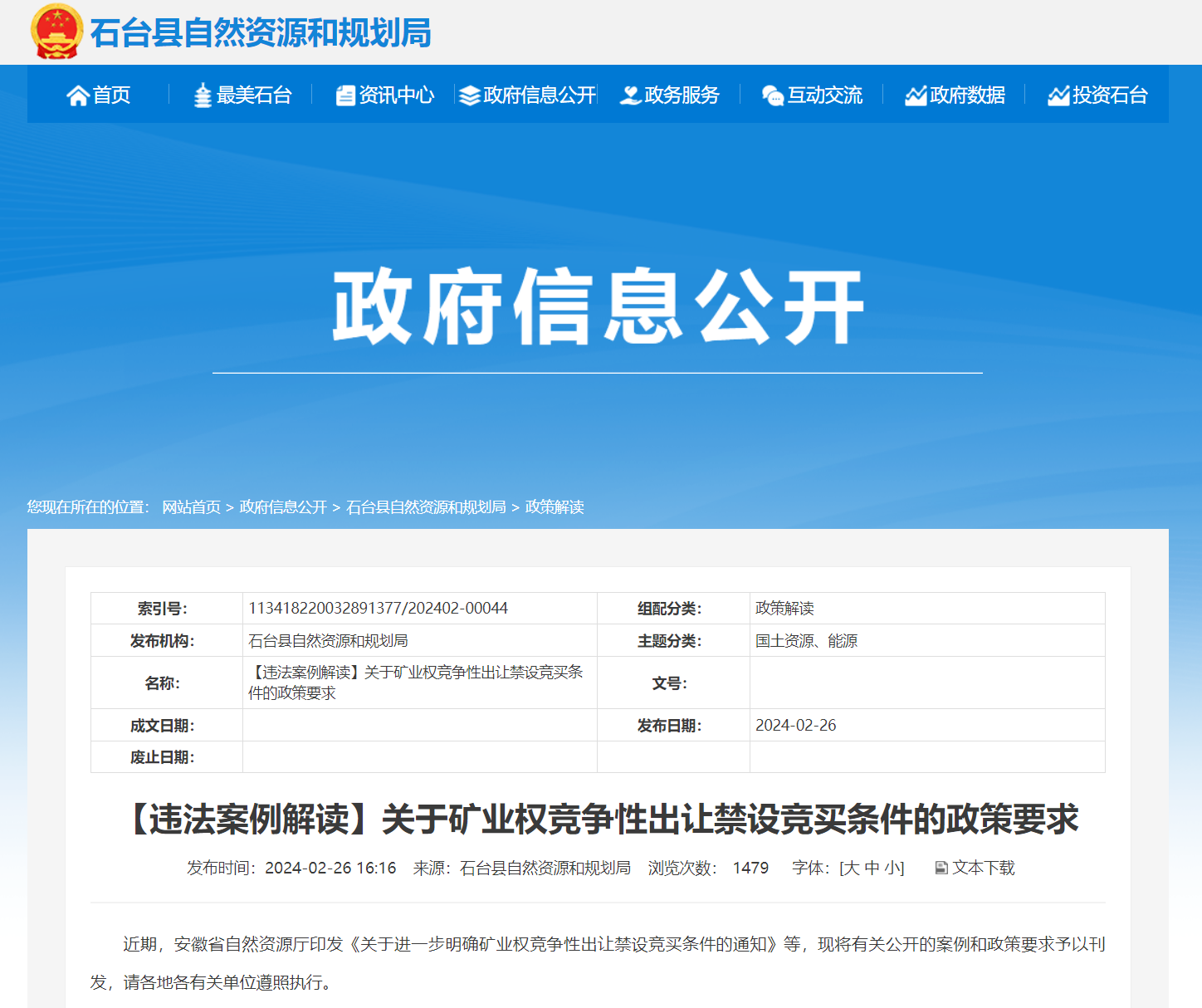
Task: Go to 石台县自然资源和规划局 in the breadcrumb
Action: pyautogui.click(x=426, y=507)
